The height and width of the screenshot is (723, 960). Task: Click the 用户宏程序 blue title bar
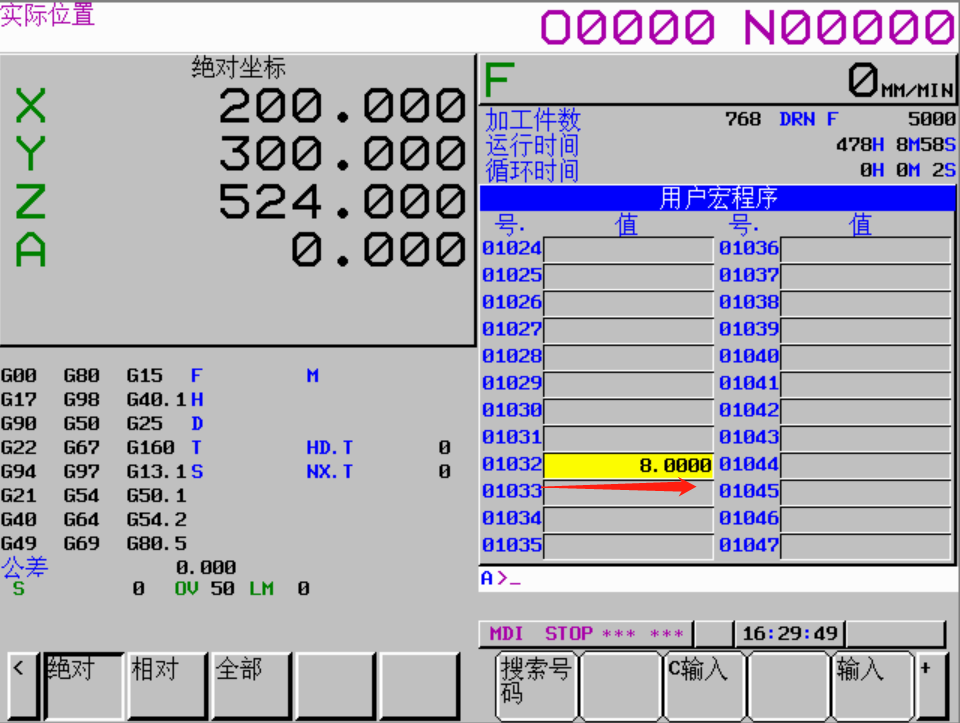[717, 198]
